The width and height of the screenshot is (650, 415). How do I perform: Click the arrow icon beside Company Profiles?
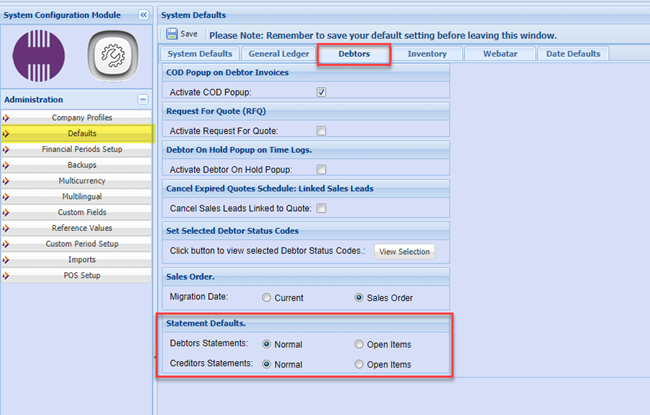point(6,118)
